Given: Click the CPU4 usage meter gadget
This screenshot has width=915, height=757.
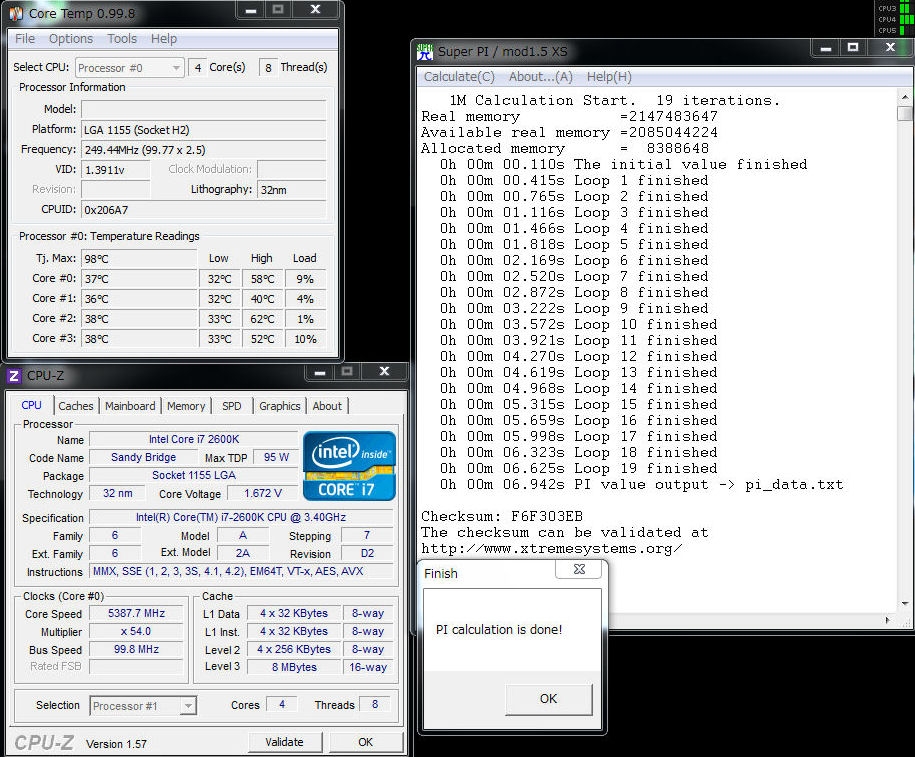Looking at the screenshot, I should (895, 19).
